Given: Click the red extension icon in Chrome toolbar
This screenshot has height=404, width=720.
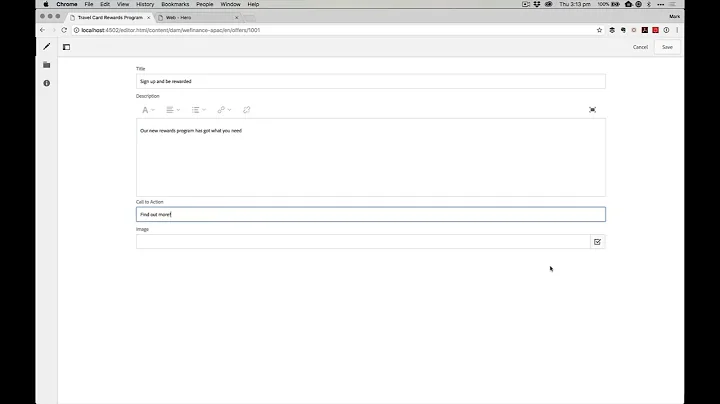Looking at the screenshot, I should point(655,30).
